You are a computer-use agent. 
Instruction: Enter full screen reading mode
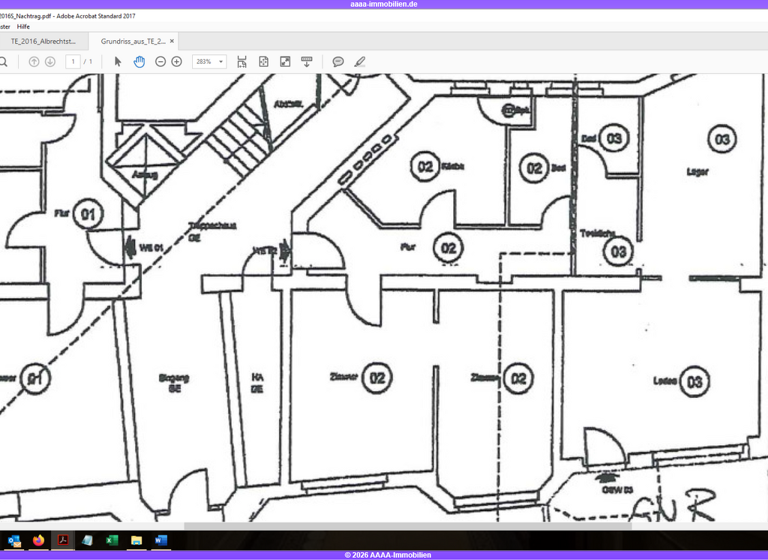pyautogui.click(x=285, y=62)
